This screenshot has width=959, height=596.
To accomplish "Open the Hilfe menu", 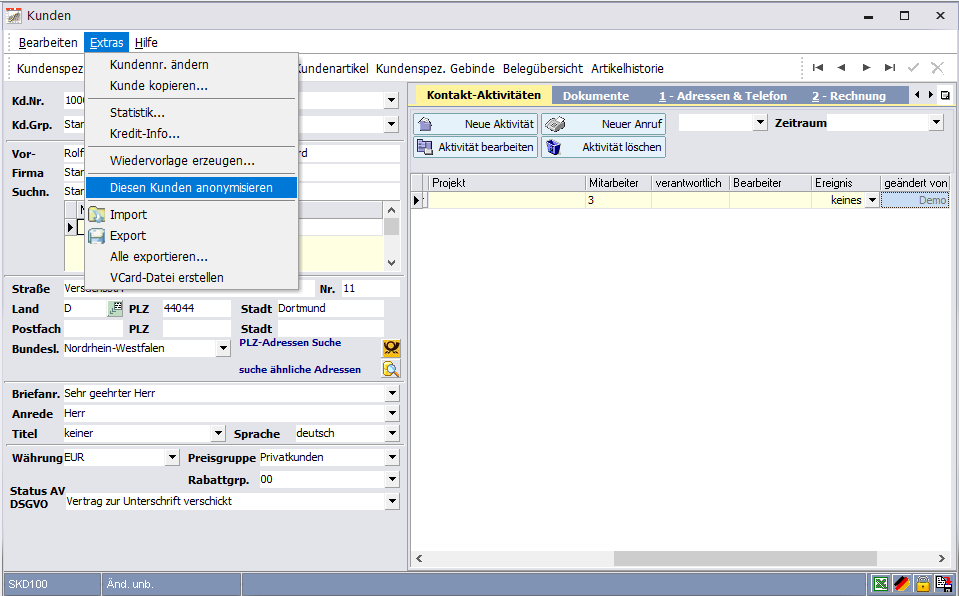I will pos(146,42).
